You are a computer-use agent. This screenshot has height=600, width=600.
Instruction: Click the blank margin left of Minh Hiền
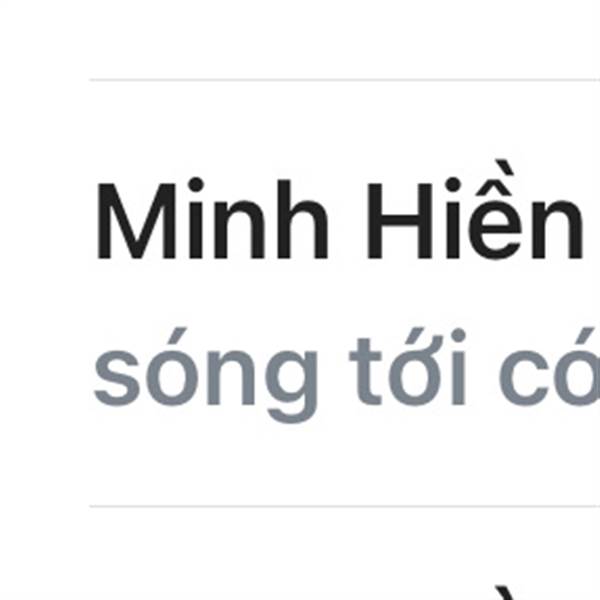click(x=45, y=219)
